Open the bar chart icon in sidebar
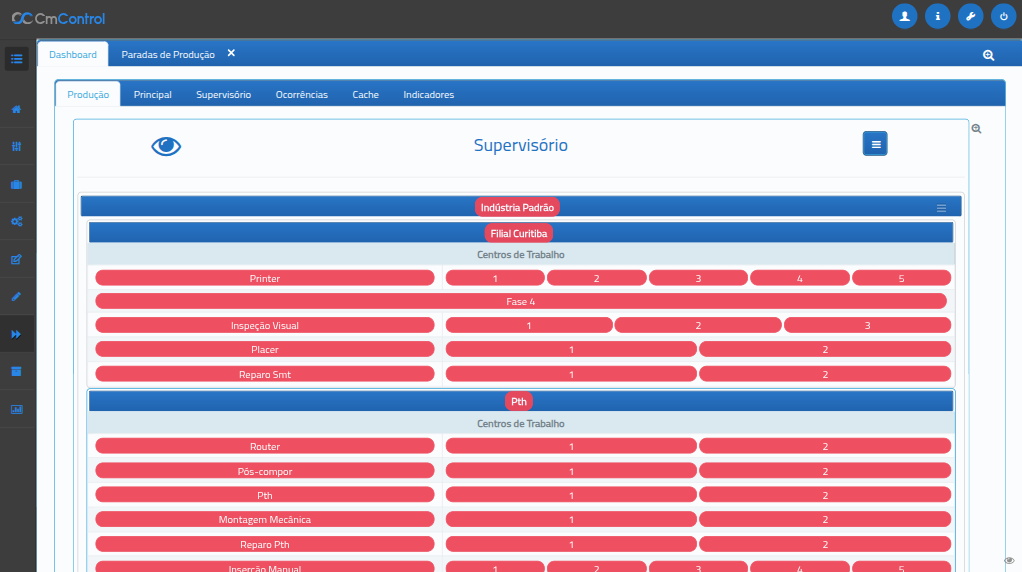 16,409
